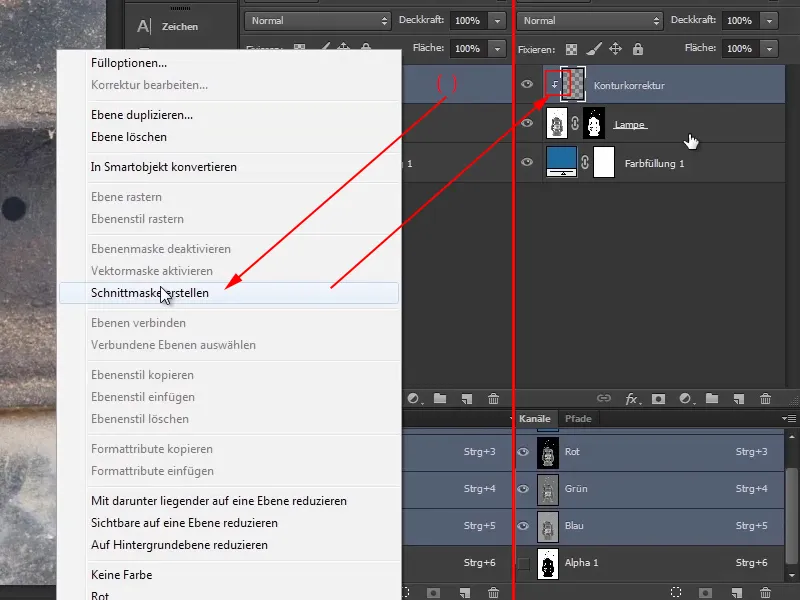
Task: Open Deckkraft slider arrow in left Layers panel
Action: tap(497, 21)
